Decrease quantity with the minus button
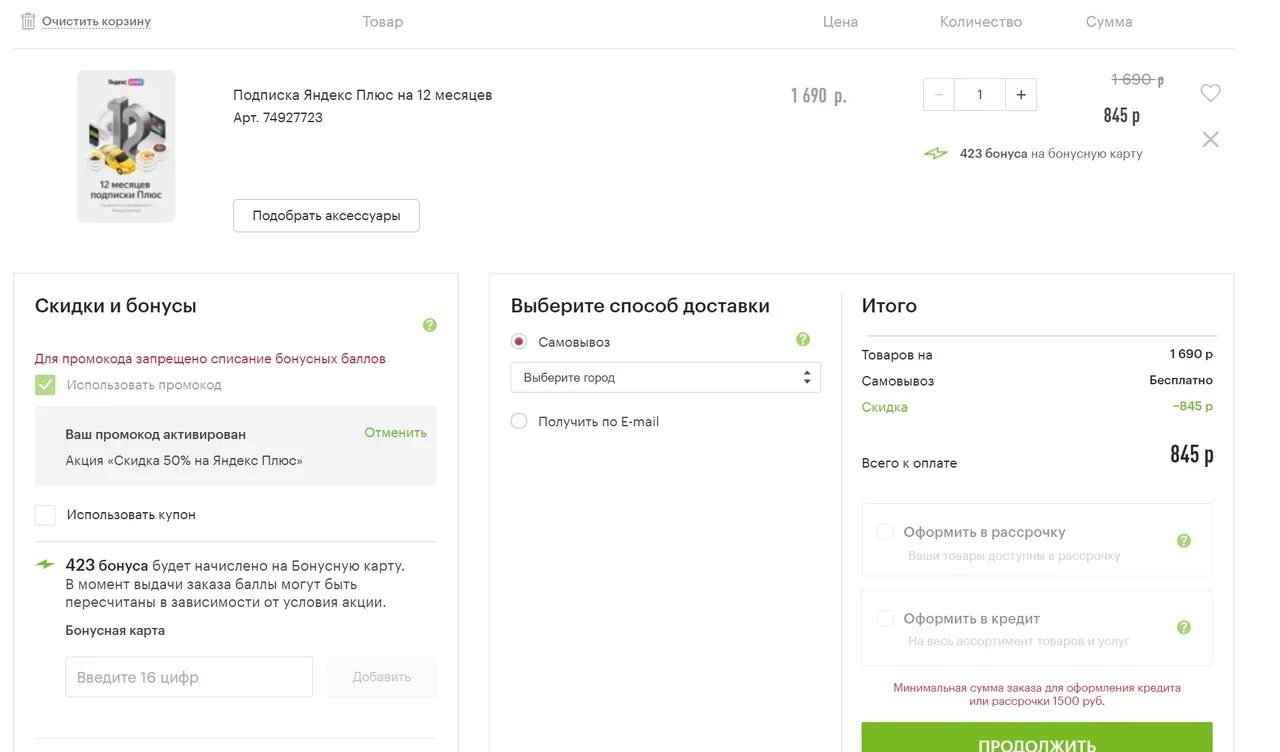Viewport: 1280px width, 752px height. coord(938,94)
